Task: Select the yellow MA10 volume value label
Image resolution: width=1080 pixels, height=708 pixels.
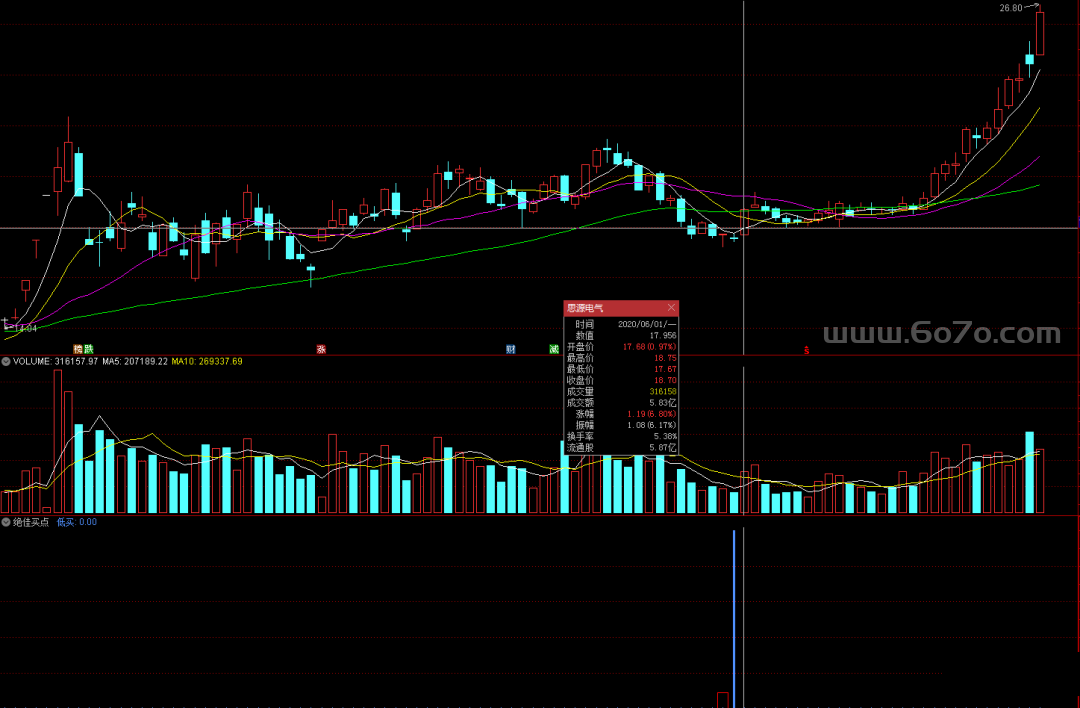Action: 207,361
